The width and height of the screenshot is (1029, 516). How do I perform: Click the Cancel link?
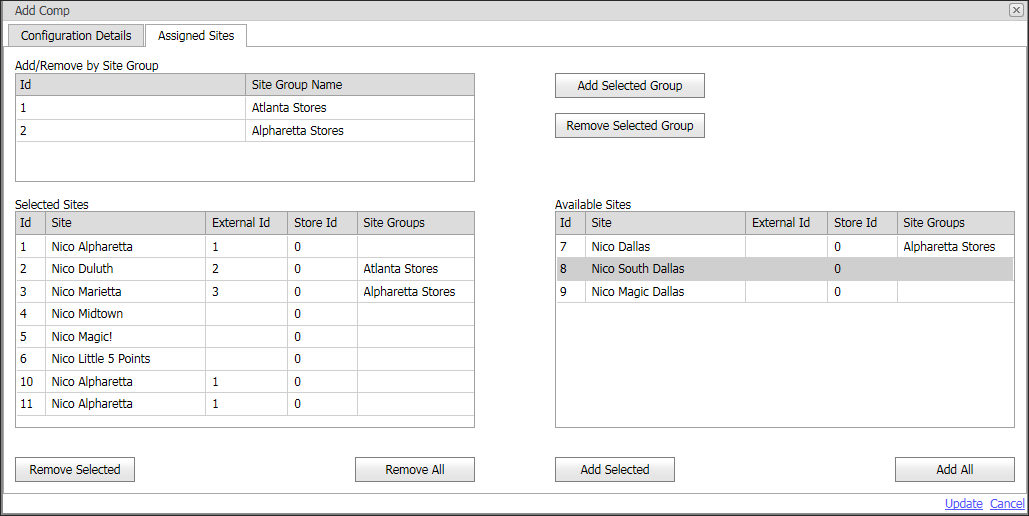pyautogui.click(x=1007, y=504)
